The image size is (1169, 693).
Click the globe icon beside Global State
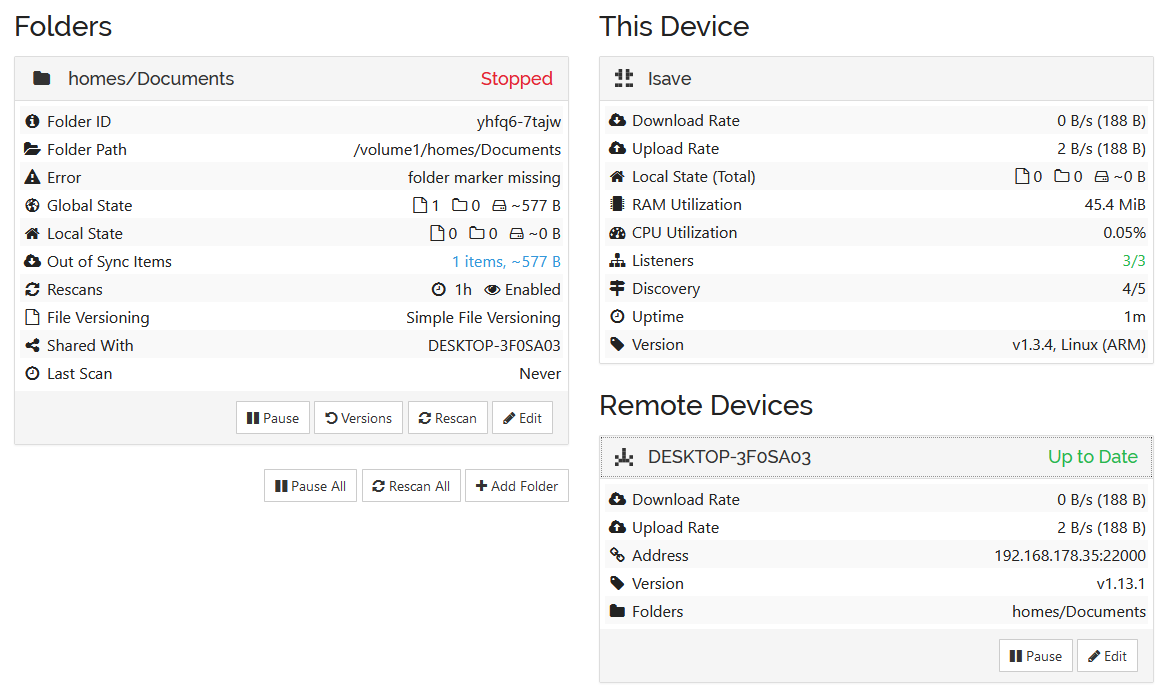tap(32, 206)
